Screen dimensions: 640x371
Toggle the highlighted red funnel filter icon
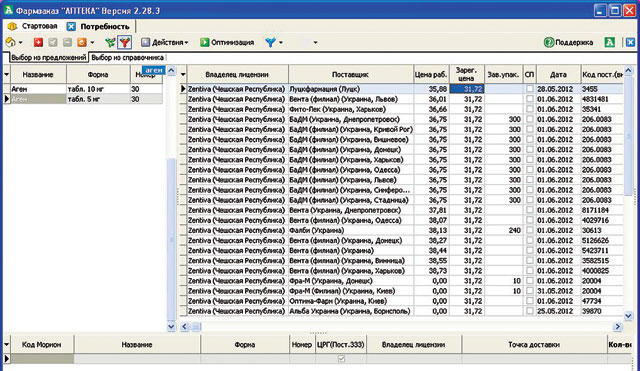pos(124,42)
